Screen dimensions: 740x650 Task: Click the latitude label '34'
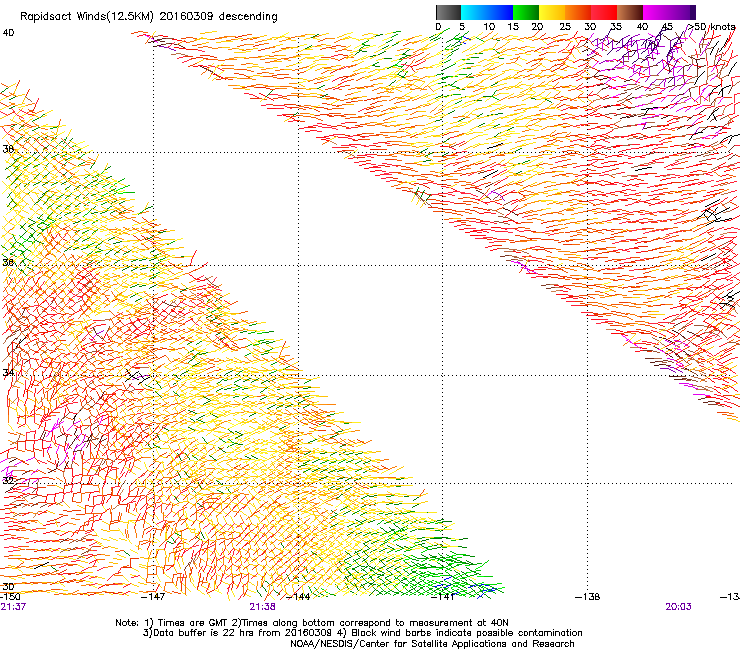click(x=8, y=372)
